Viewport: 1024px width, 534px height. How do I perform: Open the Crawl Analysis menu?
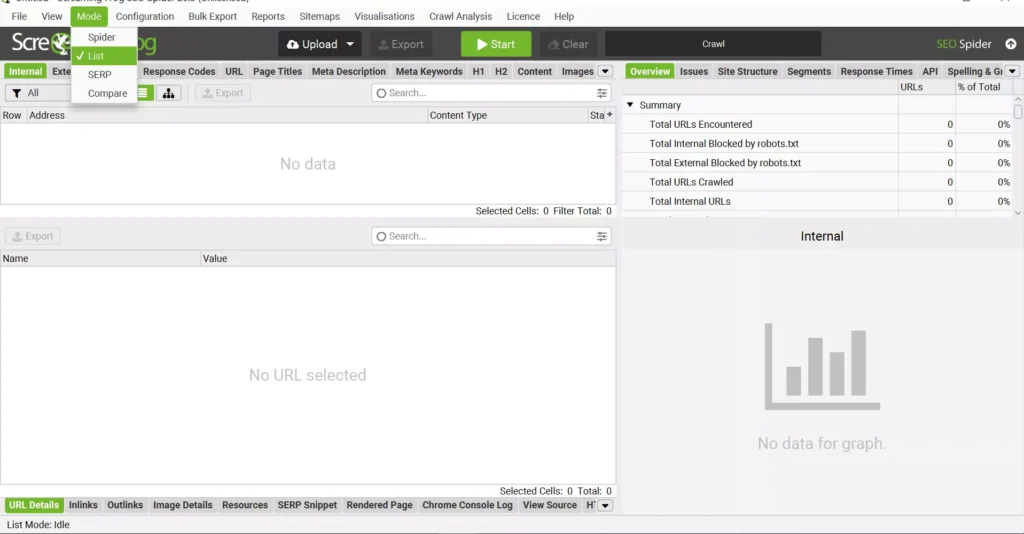[x=460, y=16]
